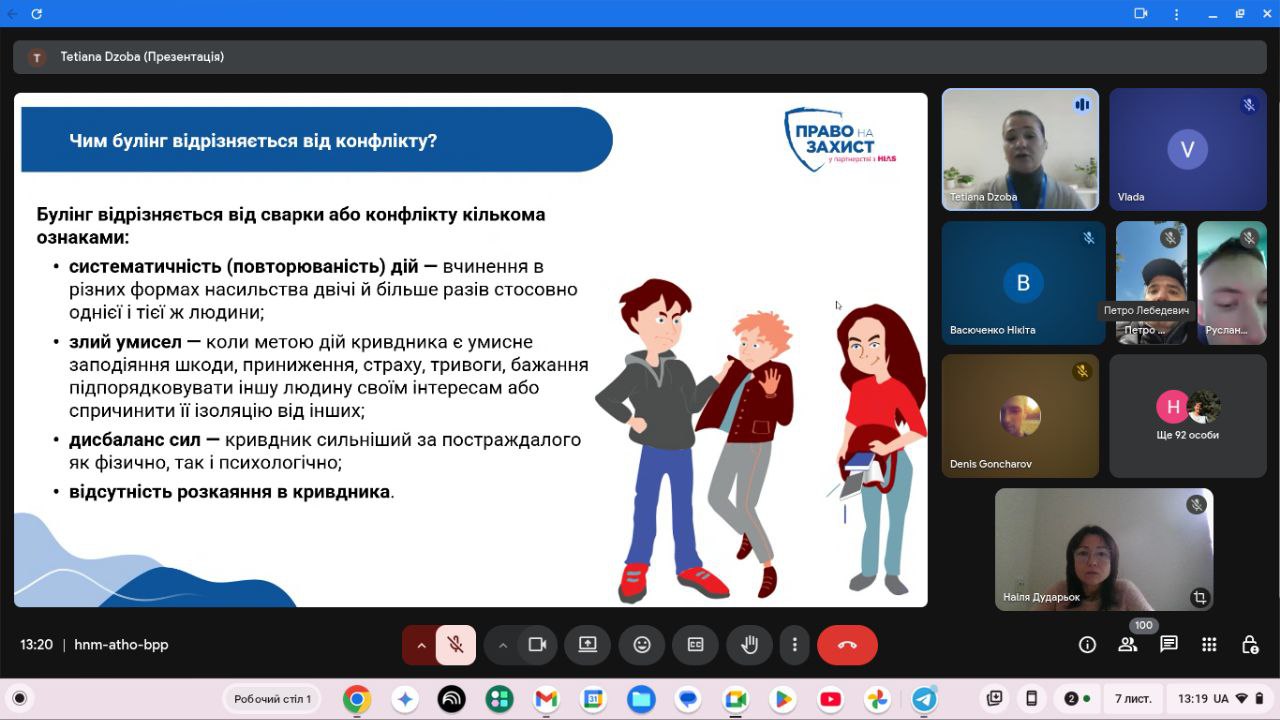
Task: Toggle the camera on or off
Action: pyautogui.click(x=537, y=645)
